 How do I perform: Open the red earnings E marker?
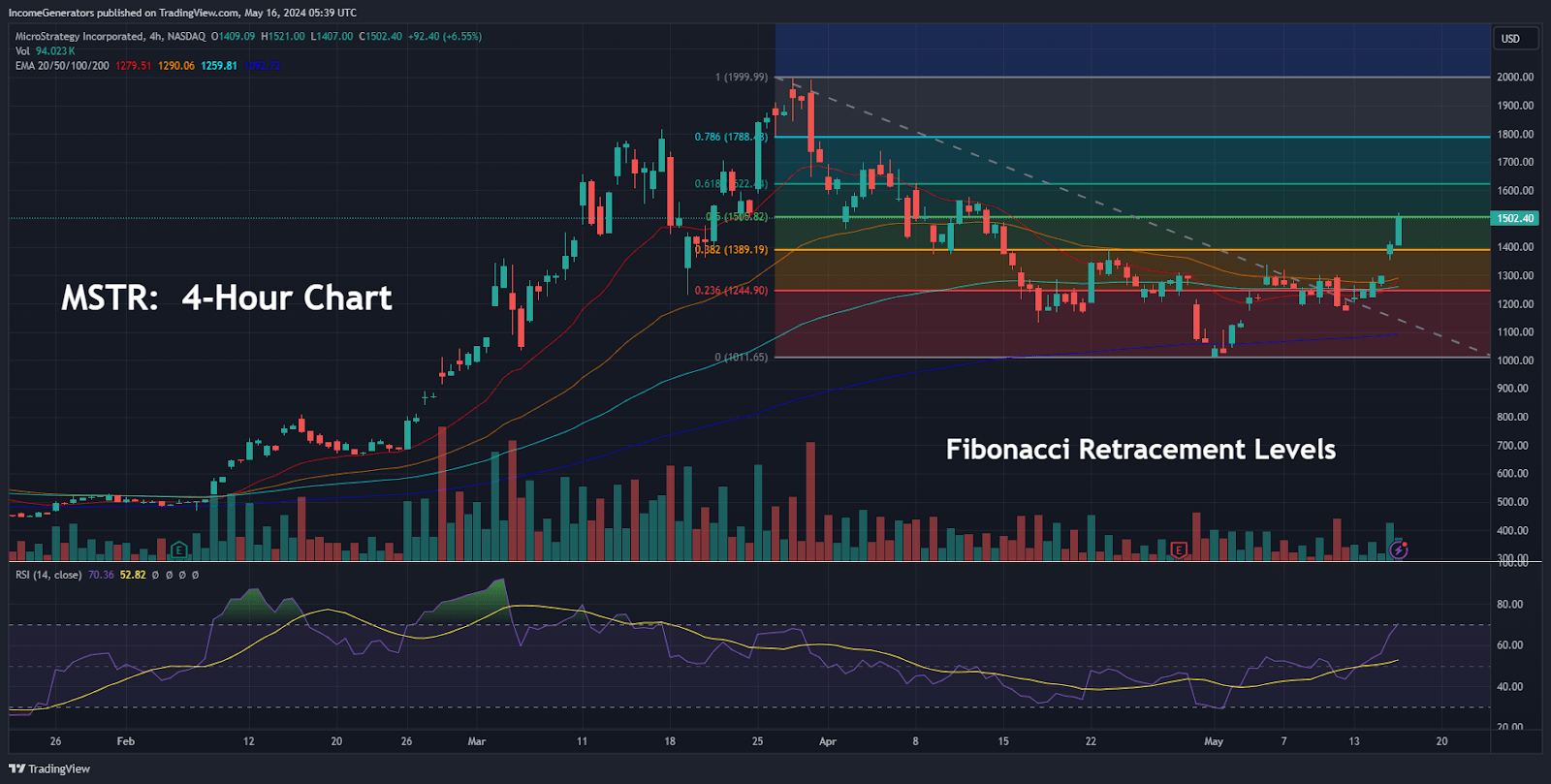(x=1179, y=549)
